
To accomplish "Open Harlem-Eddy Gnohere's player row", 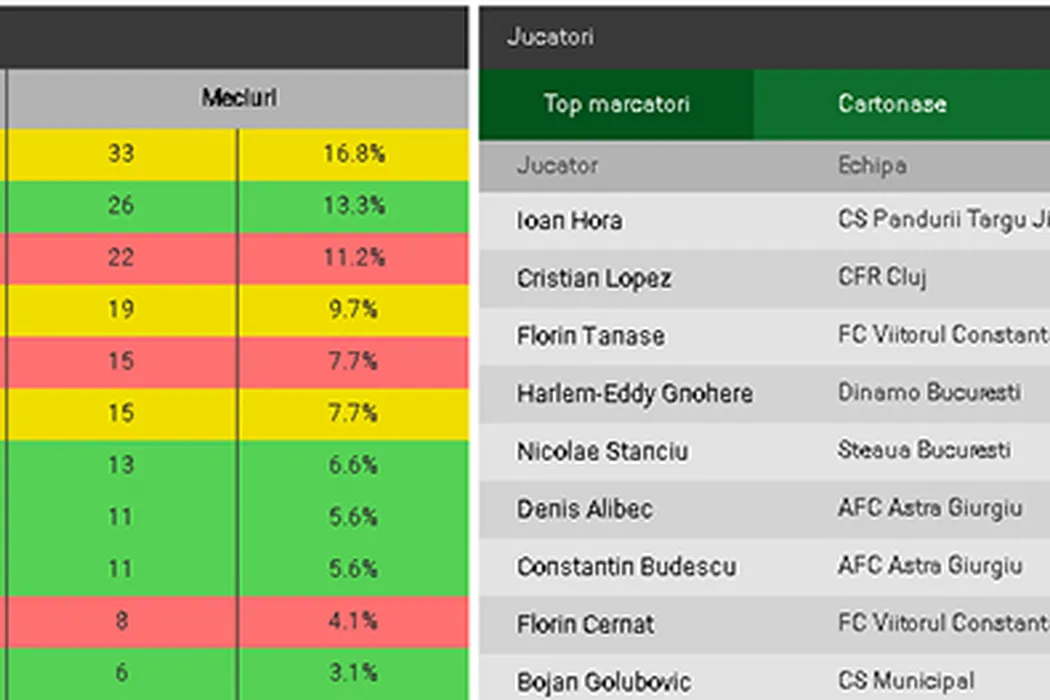I will coord(634,394).
